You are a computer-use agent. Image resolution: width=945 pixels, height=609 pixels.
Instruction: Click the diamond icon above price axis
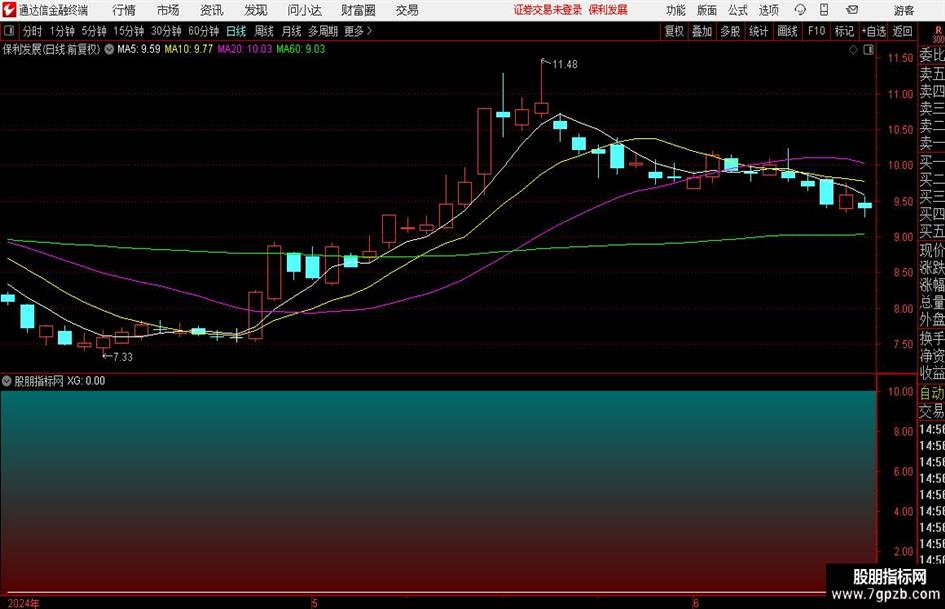[x=853, y=50]
